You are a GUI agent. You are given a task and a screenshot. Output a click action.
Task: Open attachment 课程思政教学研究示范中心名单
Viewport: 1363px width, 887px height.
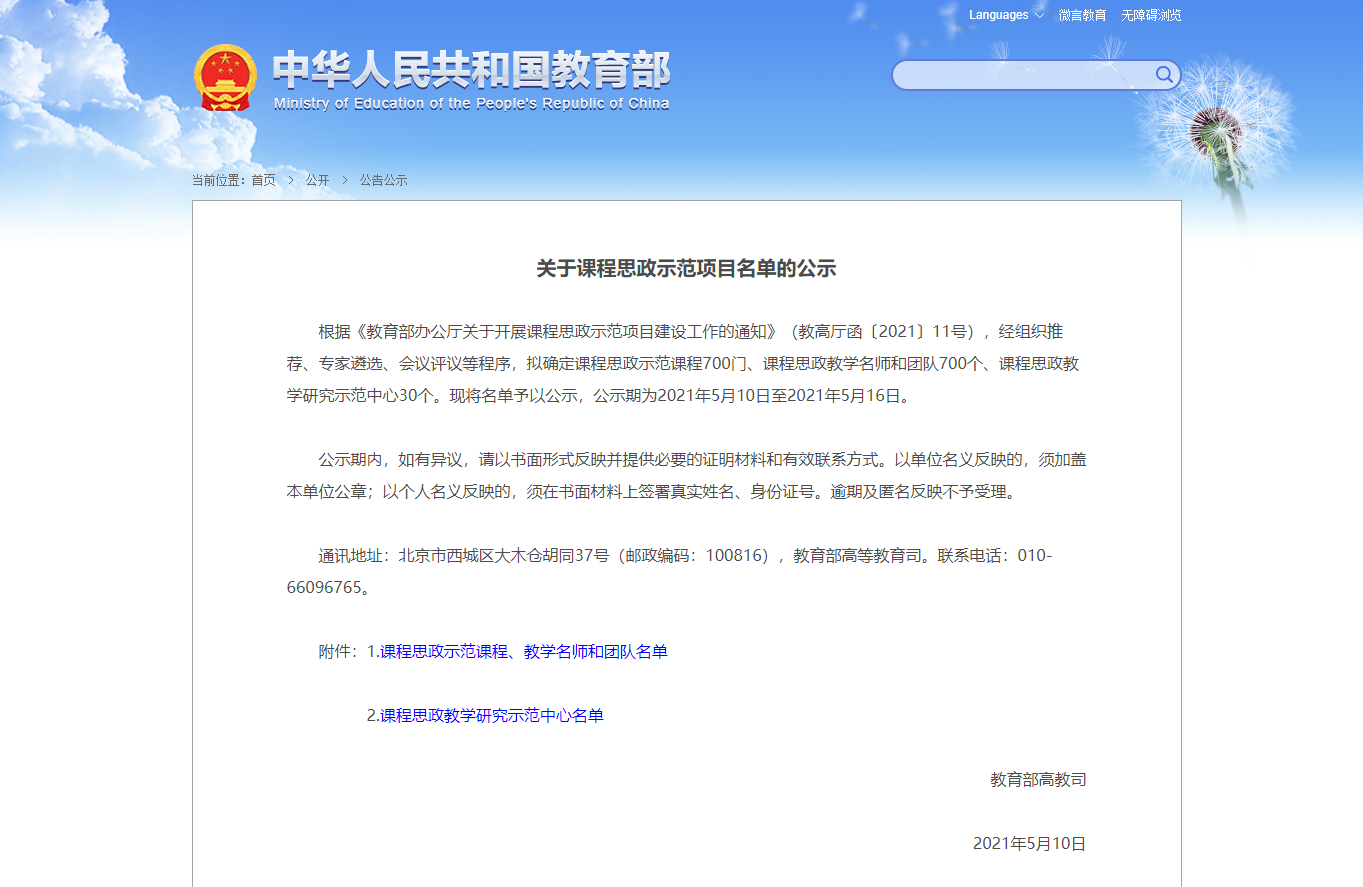pyautogui.click(x=491, y=716)
